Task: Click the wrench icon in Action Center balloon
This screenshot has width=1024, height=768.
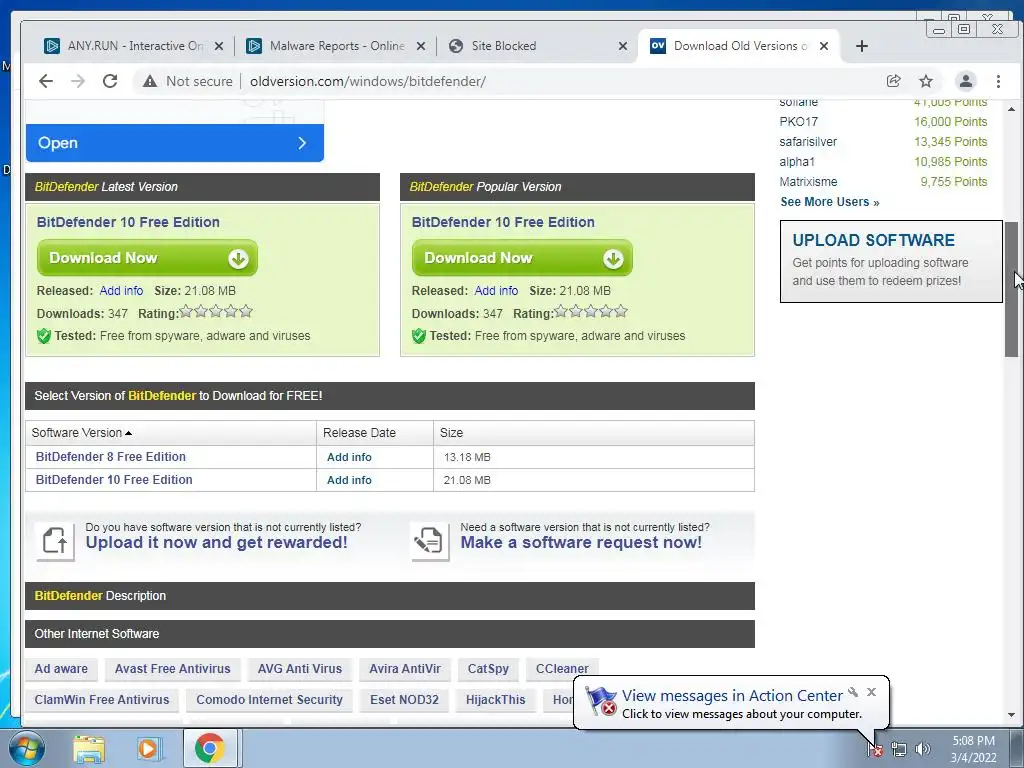Action: pyautogui.click(x=853, y=692)
